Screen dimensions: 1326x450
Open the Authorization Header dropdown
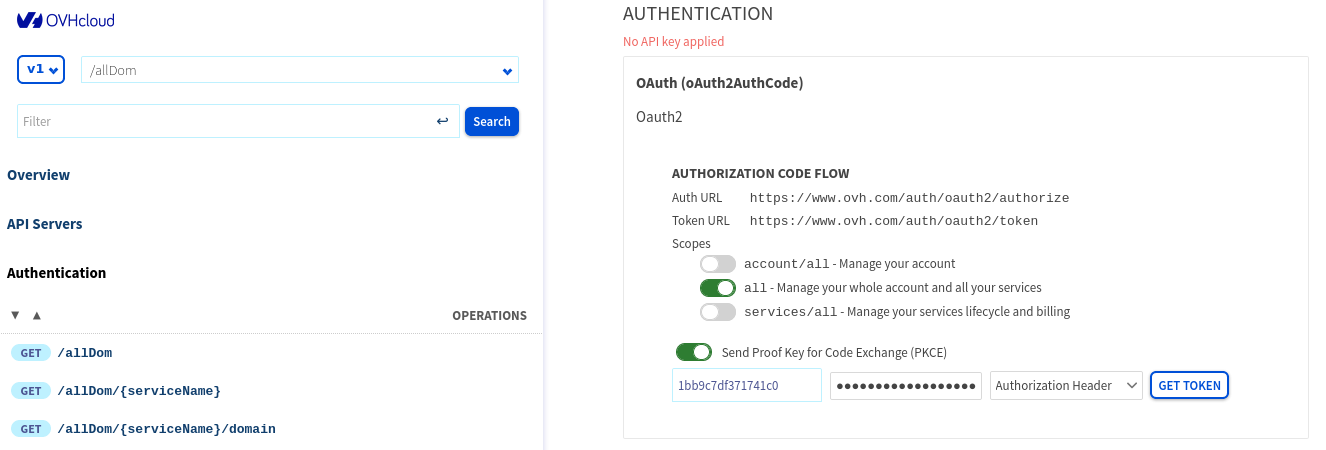tap(1066, 385)
